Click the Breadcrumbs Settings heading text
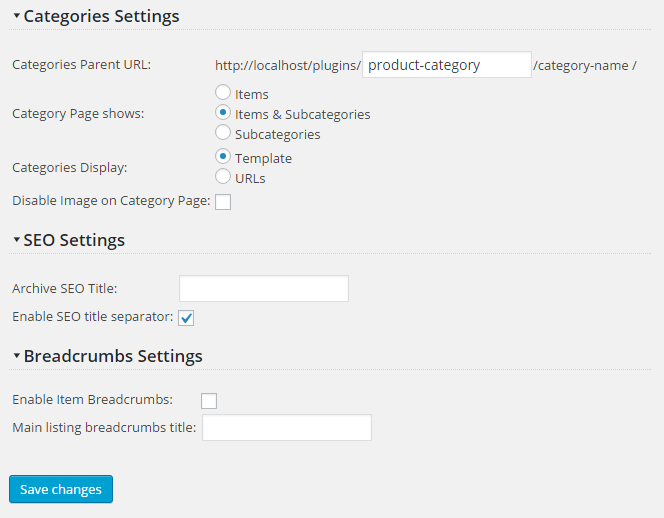The image size is (664, 518). pos(113,356)
